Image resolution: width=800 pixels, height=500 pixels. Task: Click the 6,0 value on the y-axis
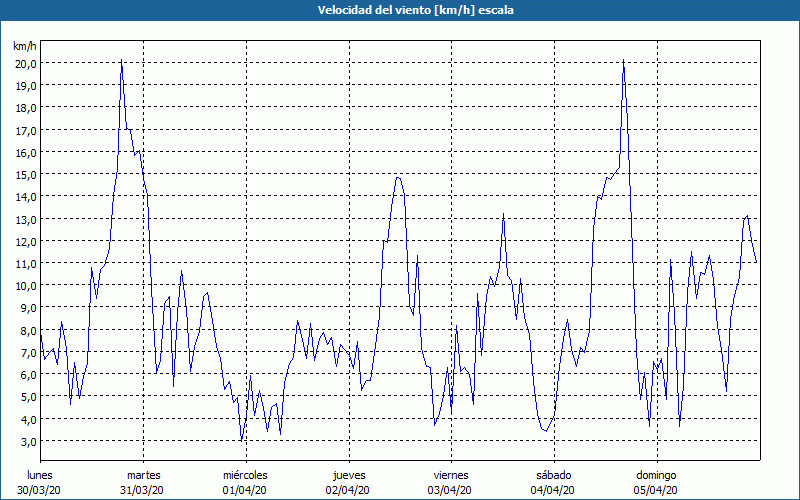tap(29, 375)
